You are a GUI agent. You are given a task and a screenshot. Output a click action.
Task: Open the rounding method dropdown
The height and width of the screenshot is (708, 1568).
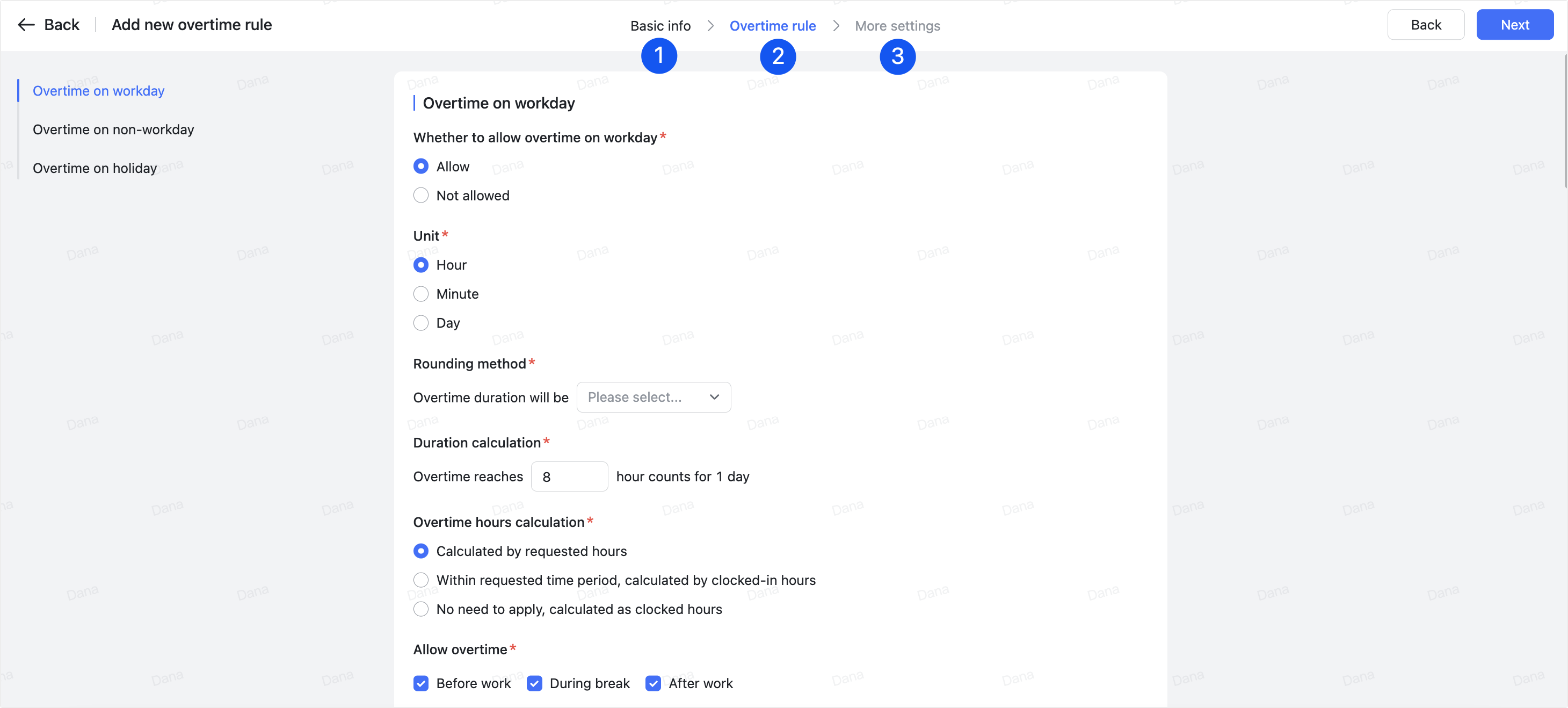tap(654, 397)
